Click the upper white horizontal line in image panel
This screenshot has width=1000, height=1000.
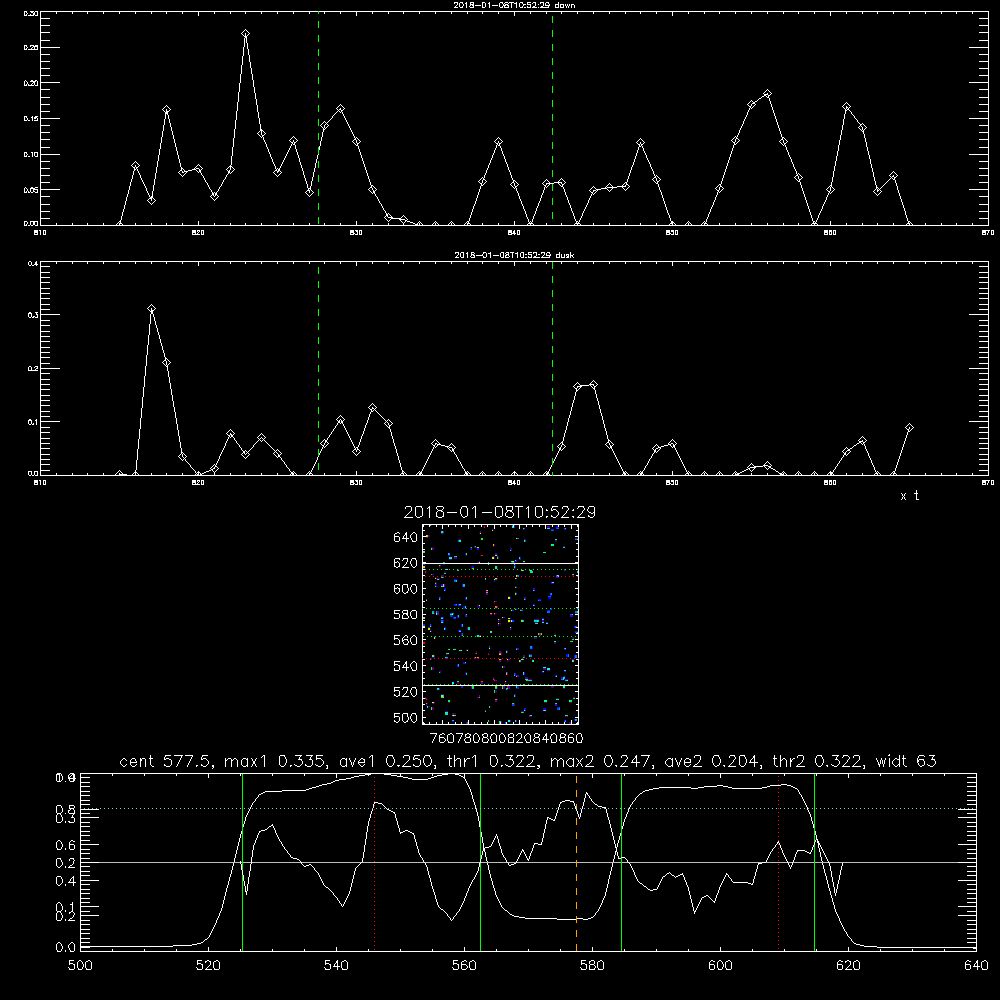tap(500, 563)
